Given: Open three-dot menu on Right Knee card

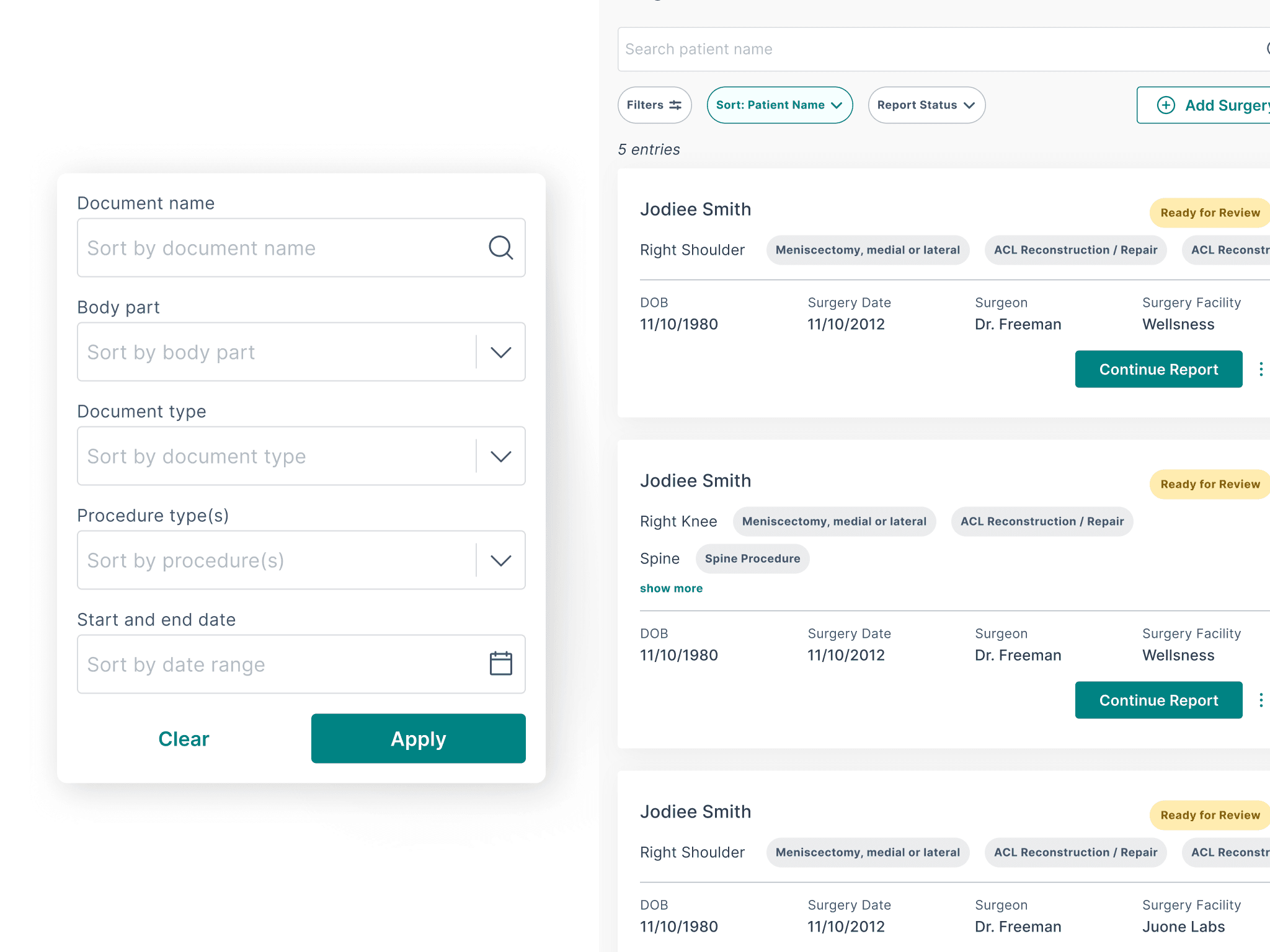Looking at the screenshot, I should 1261,700.
